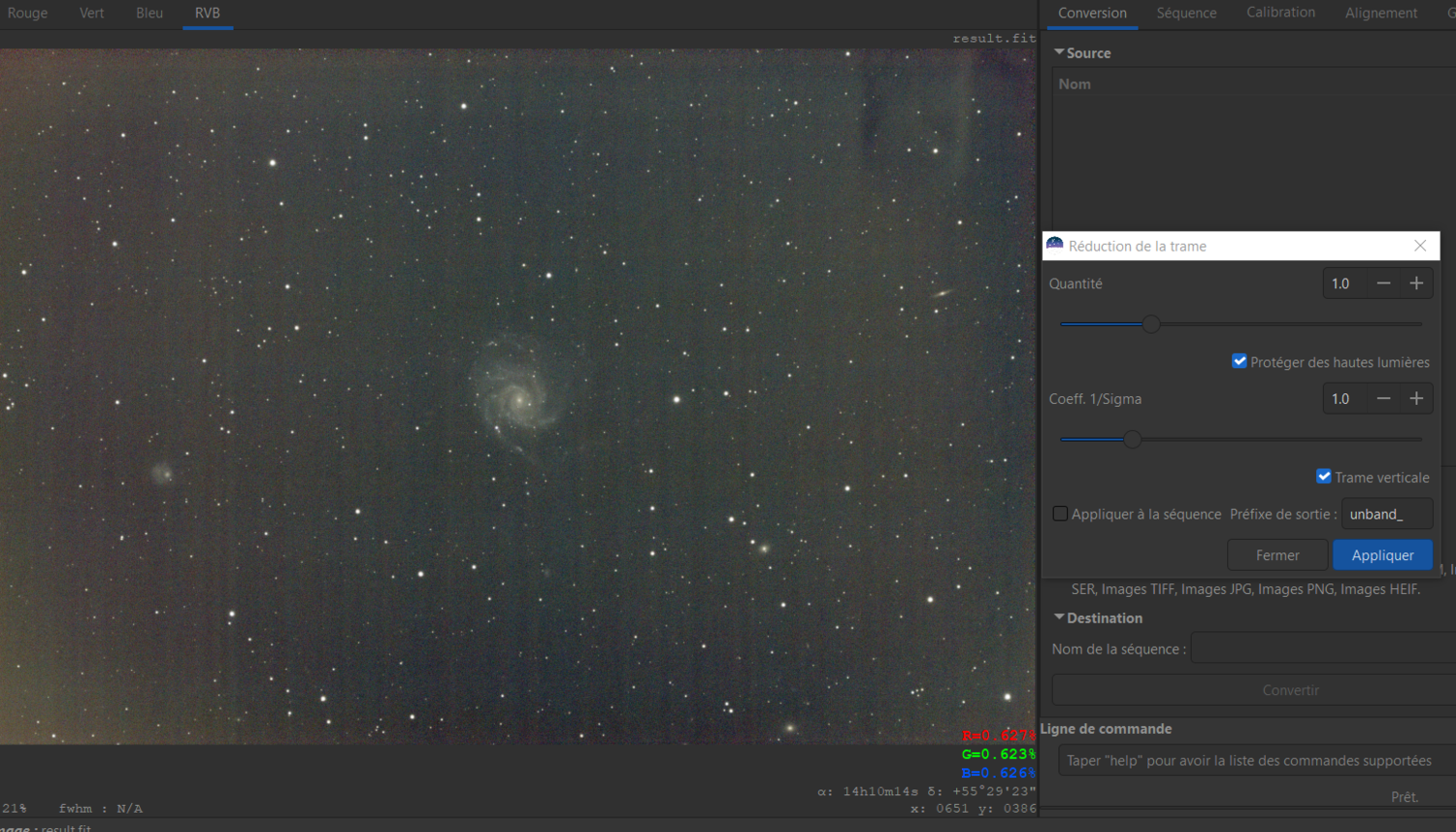The width and height of the screenshot is (1456, 832).
Task: Close the Réduction de la trame dialog
Action: coord(1420,246)
